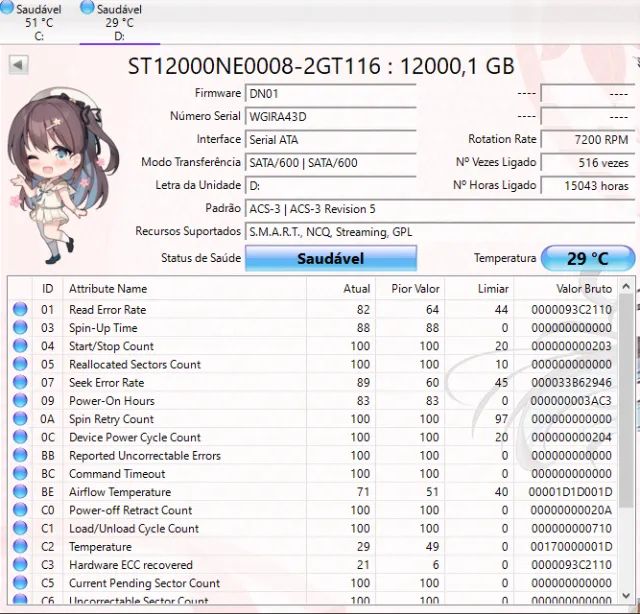
Task: Click the Atual column header
Action: (341, 289)
